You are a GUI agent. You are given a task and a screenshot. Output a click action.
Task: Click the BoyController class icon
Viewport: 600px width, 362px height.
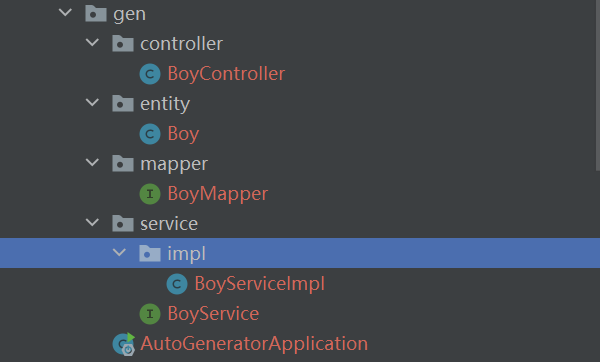coord(150,74)
